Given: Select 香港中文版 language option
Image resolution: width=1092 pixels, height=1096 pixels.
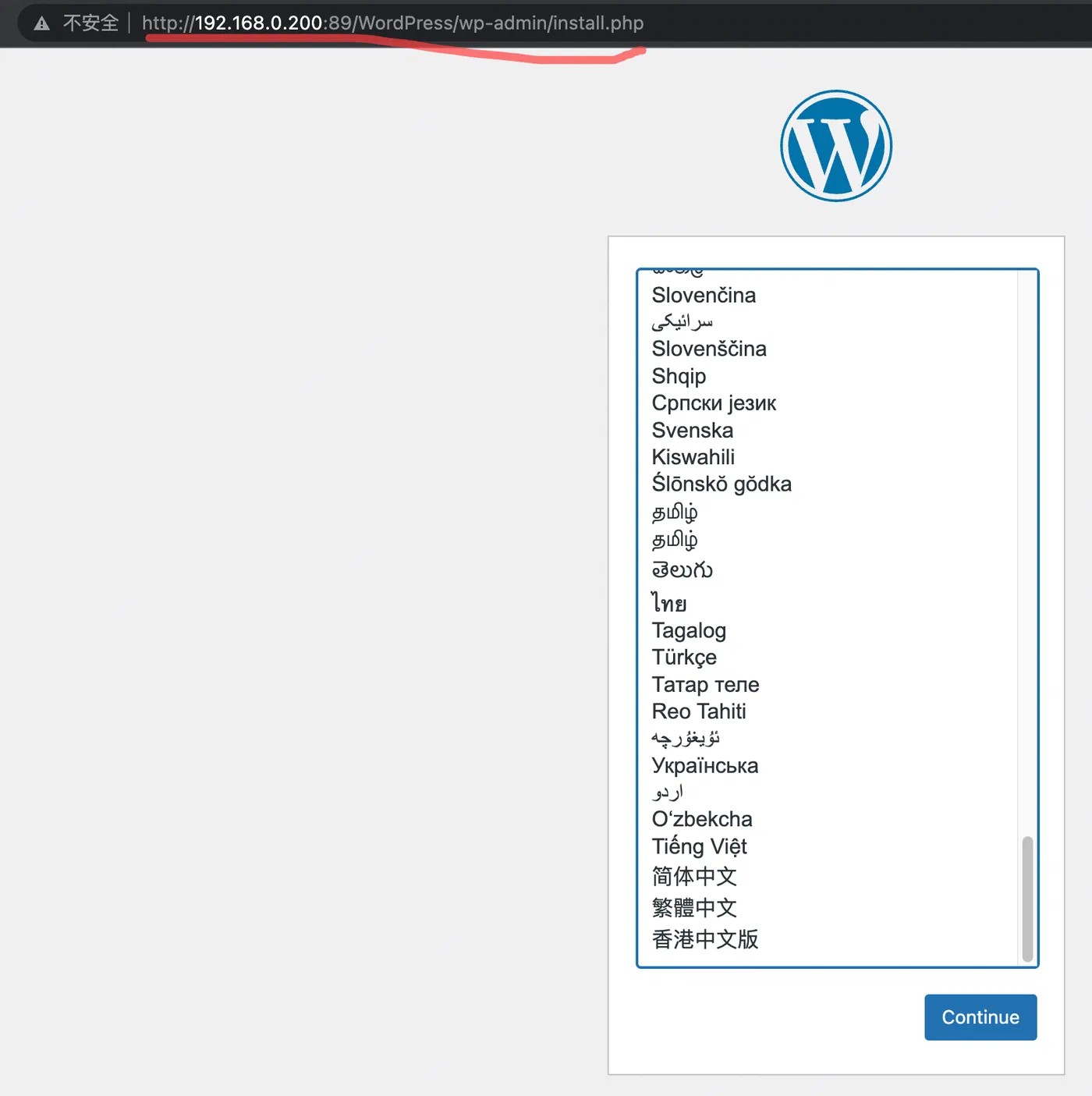Looking at the screenshot, I should click(x=705, y=939).
